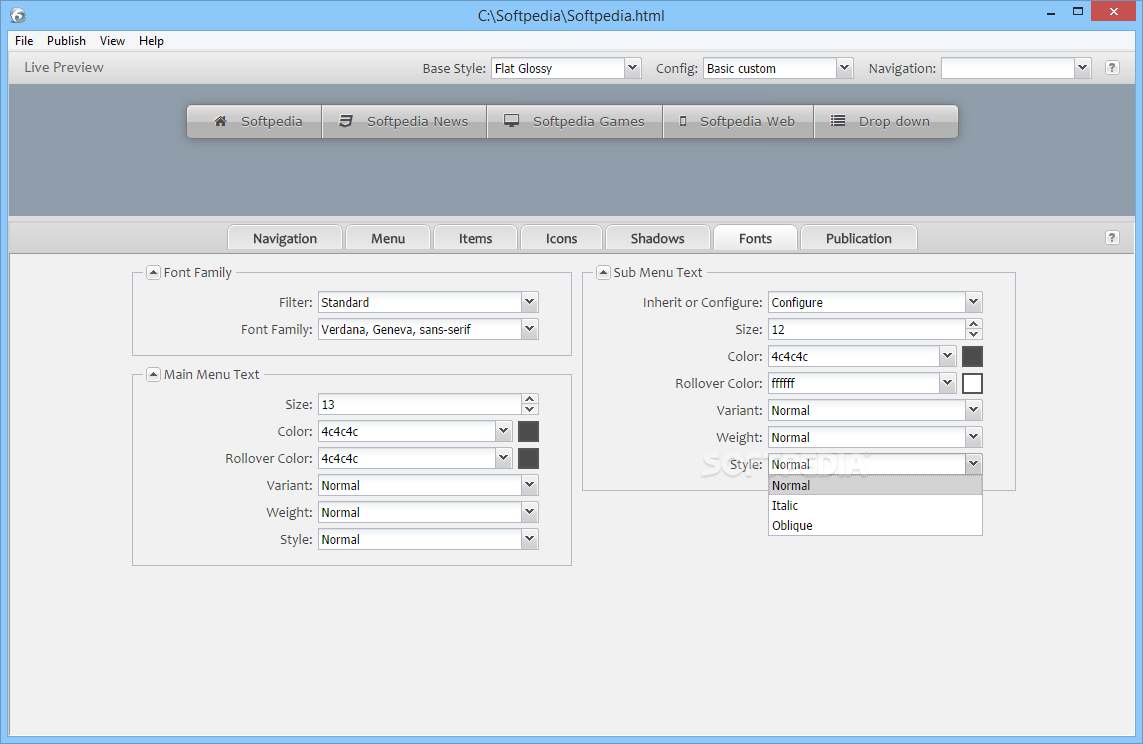Switch to the Shadows tab
Image resolution: width=1143 pixels, height=744 pixels.
tap(658, 238)
